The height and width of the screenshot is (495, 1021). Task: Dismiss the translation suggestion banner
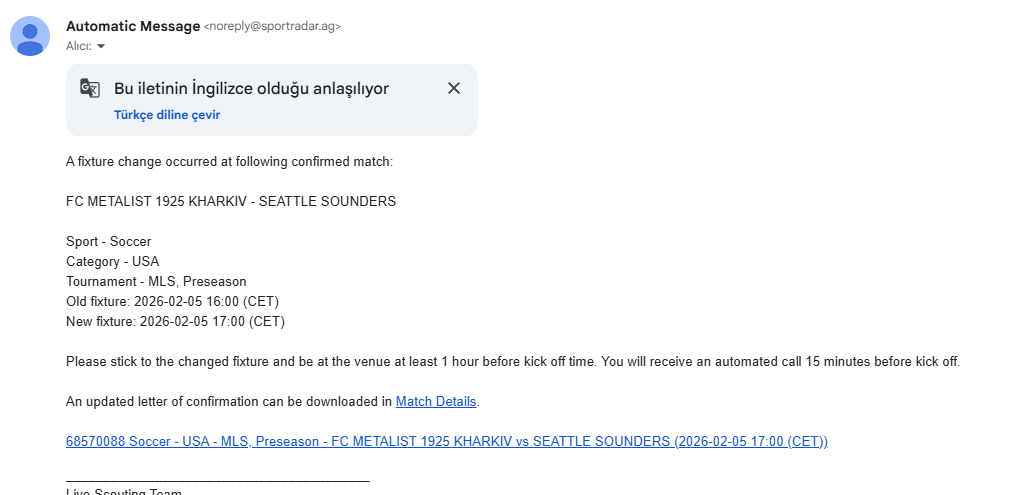coord(454,88)
